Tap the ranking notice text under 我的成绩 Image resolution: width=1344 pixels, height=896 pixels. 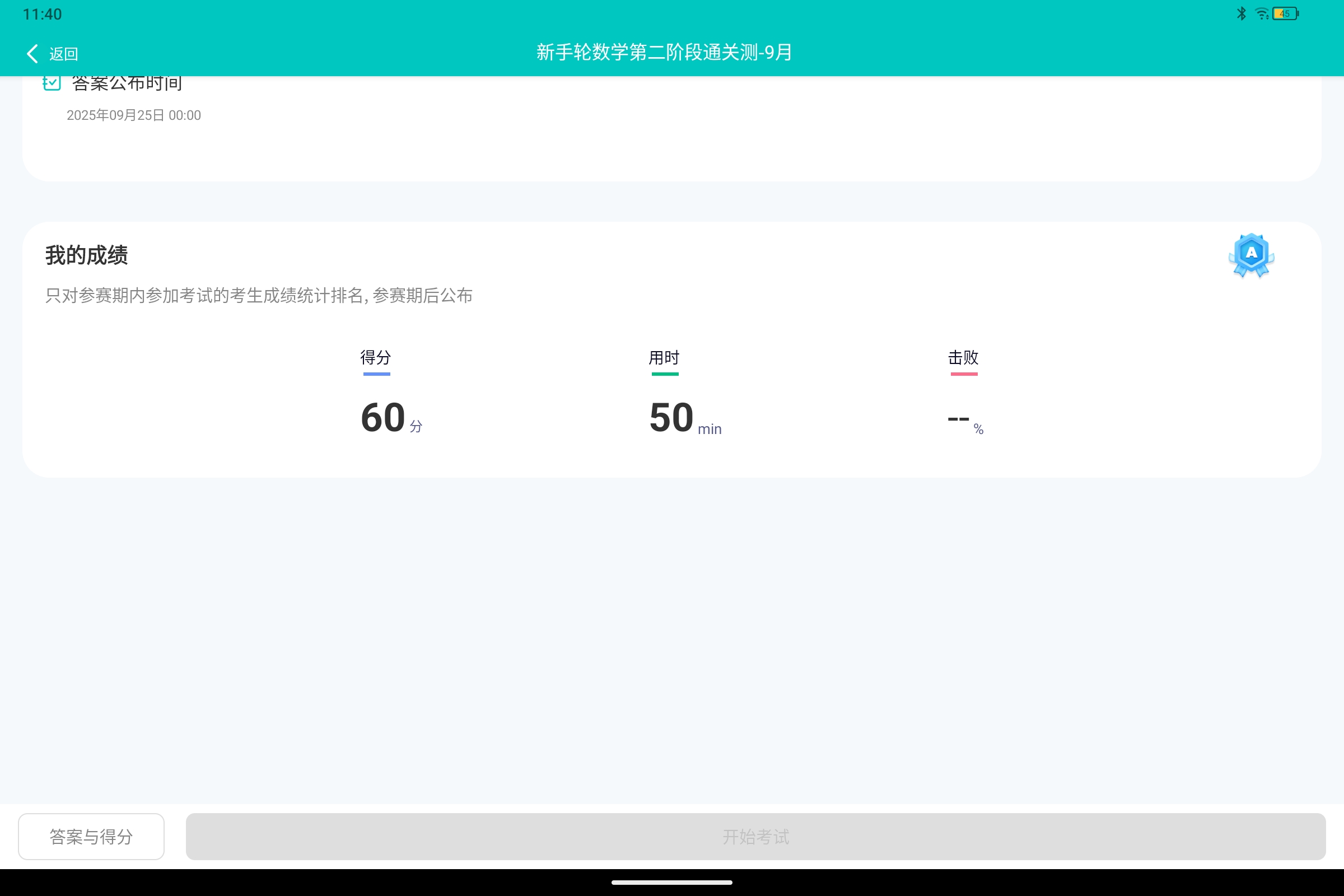click(x=259, y=296)
